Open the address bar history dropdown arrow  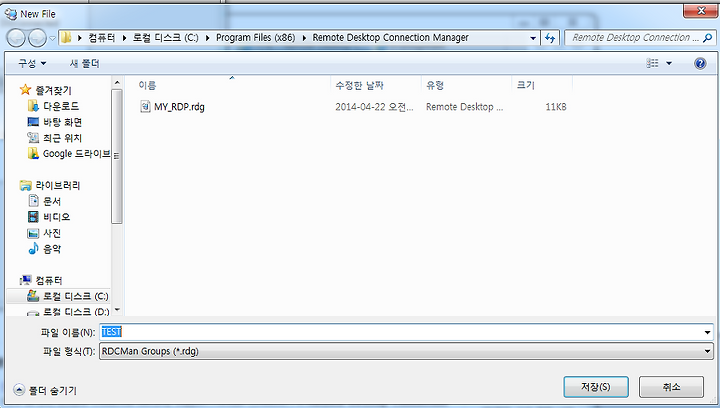coord(533,38)
